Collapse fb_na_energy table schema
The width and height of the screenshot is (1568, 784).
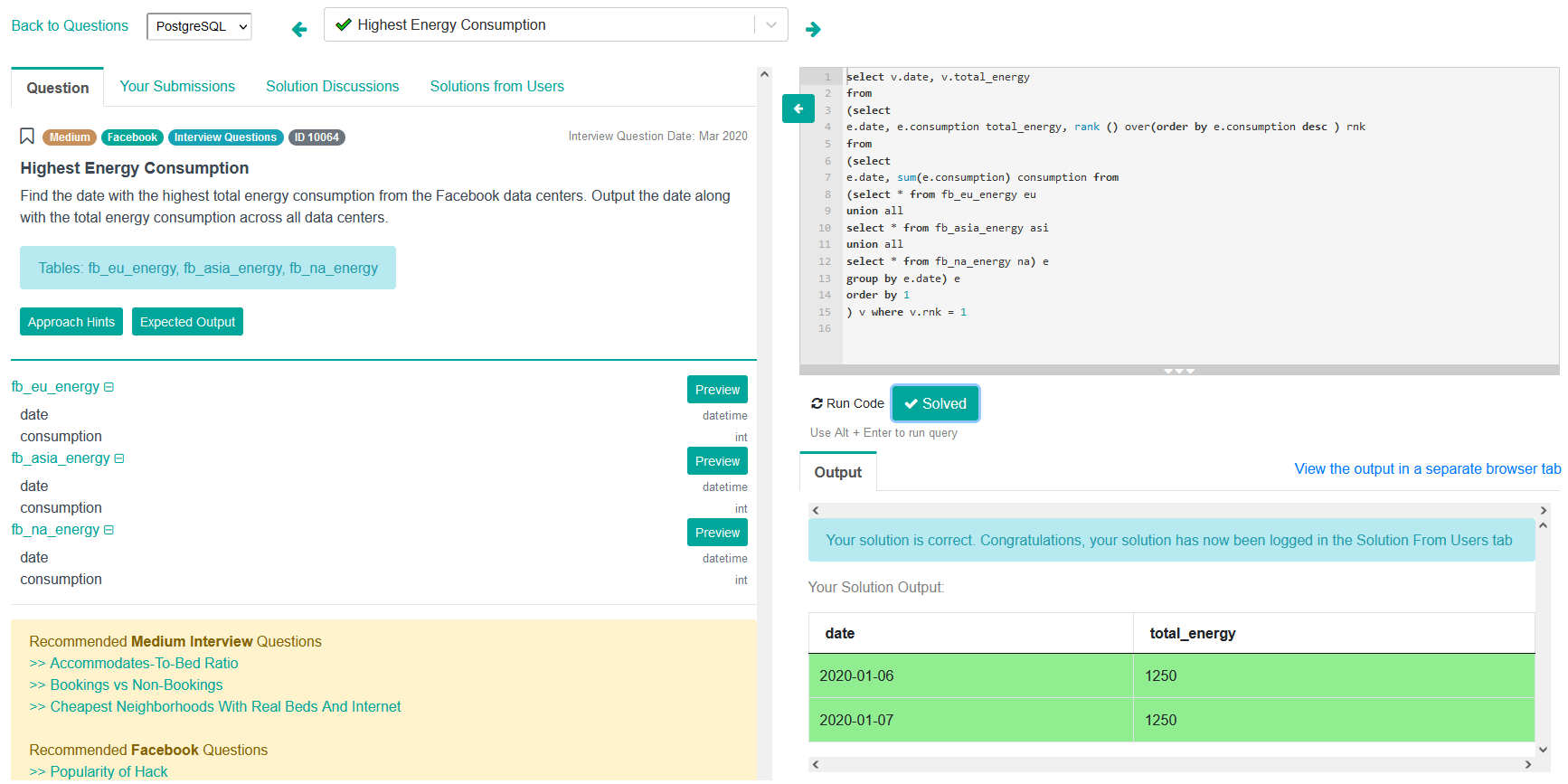(109, 530)
